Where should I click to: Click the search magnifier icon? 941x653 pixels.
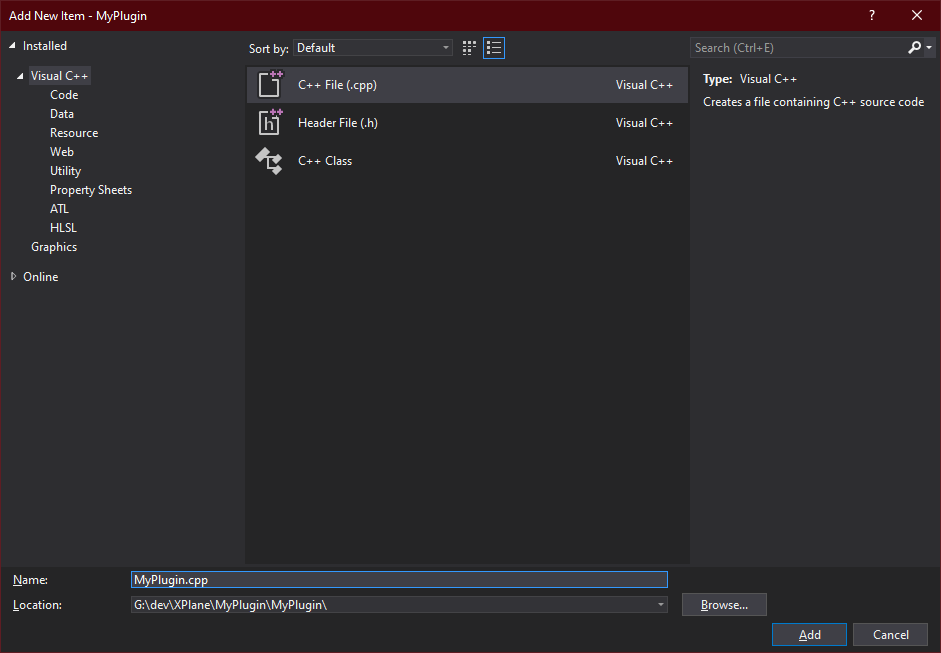coord(913,47)
